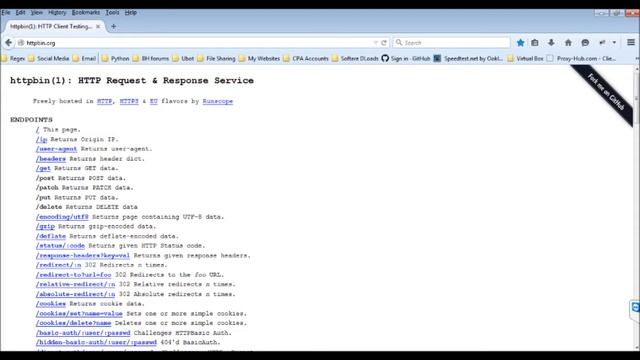Open the /cookies endpoint link
The height and width of the screenshot is (360, 640).
tap(51, 304)
